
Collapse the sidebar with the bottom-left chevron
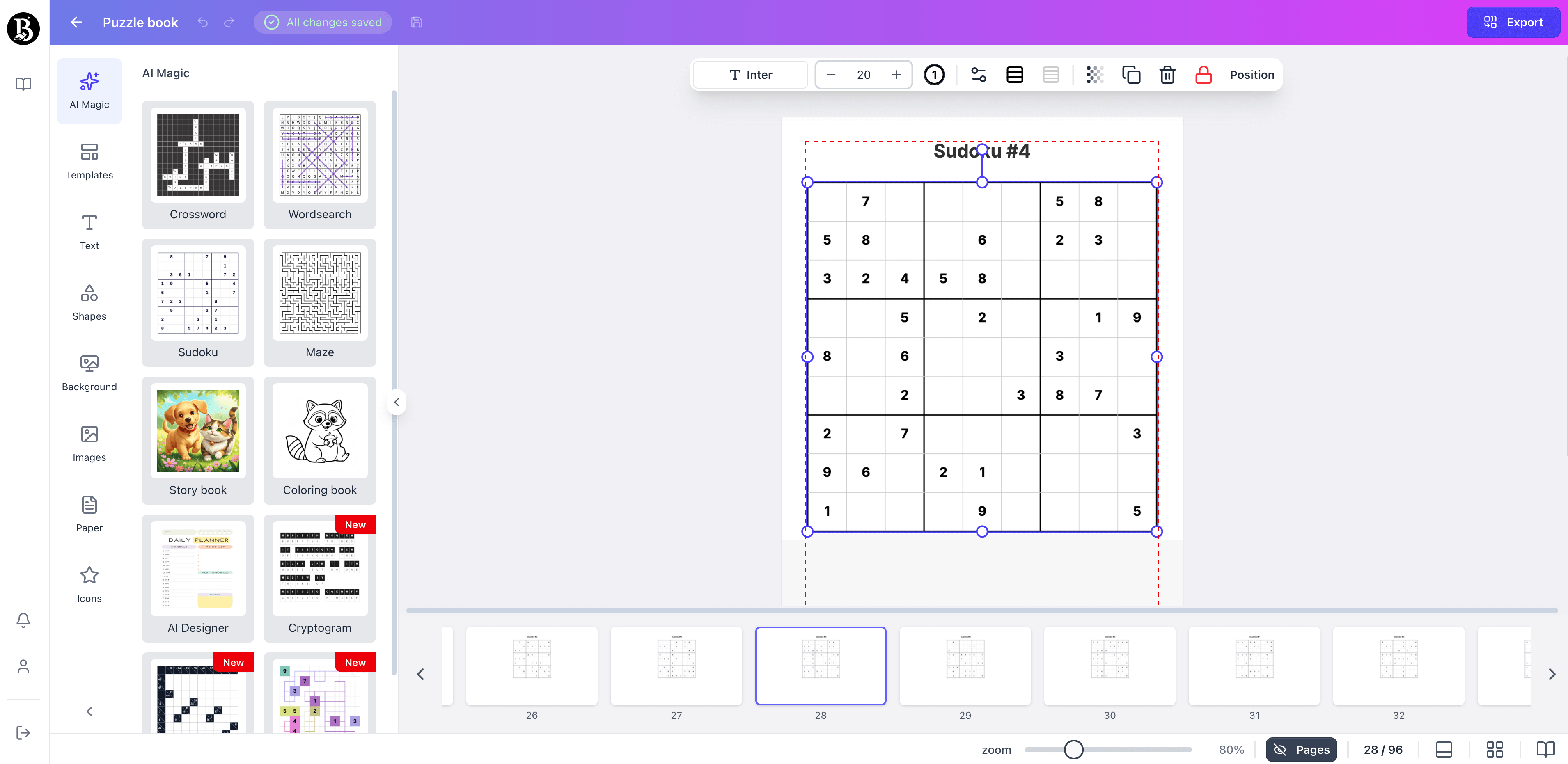tap(89, 711)
